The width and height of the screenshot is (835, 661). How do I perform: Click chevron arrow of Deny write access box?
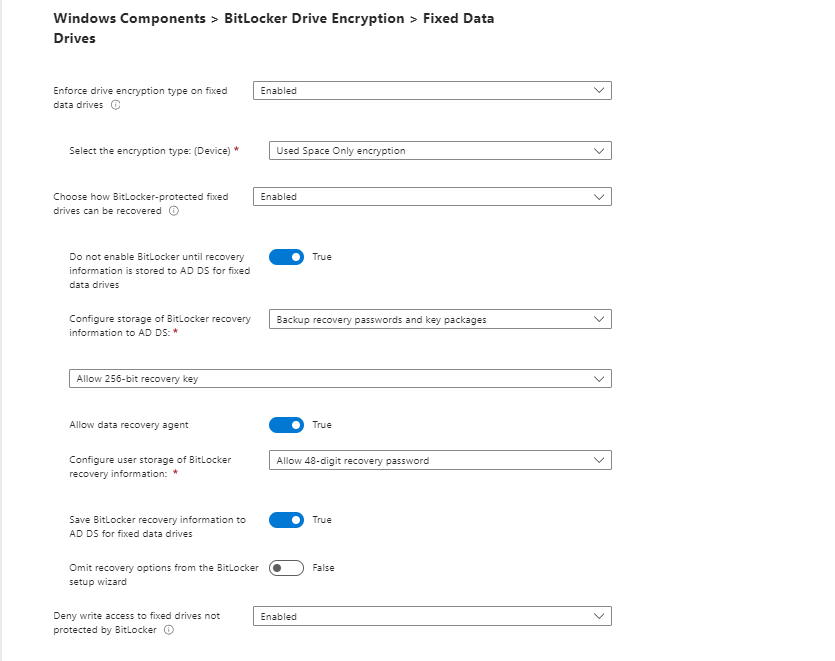pos(599,616)
